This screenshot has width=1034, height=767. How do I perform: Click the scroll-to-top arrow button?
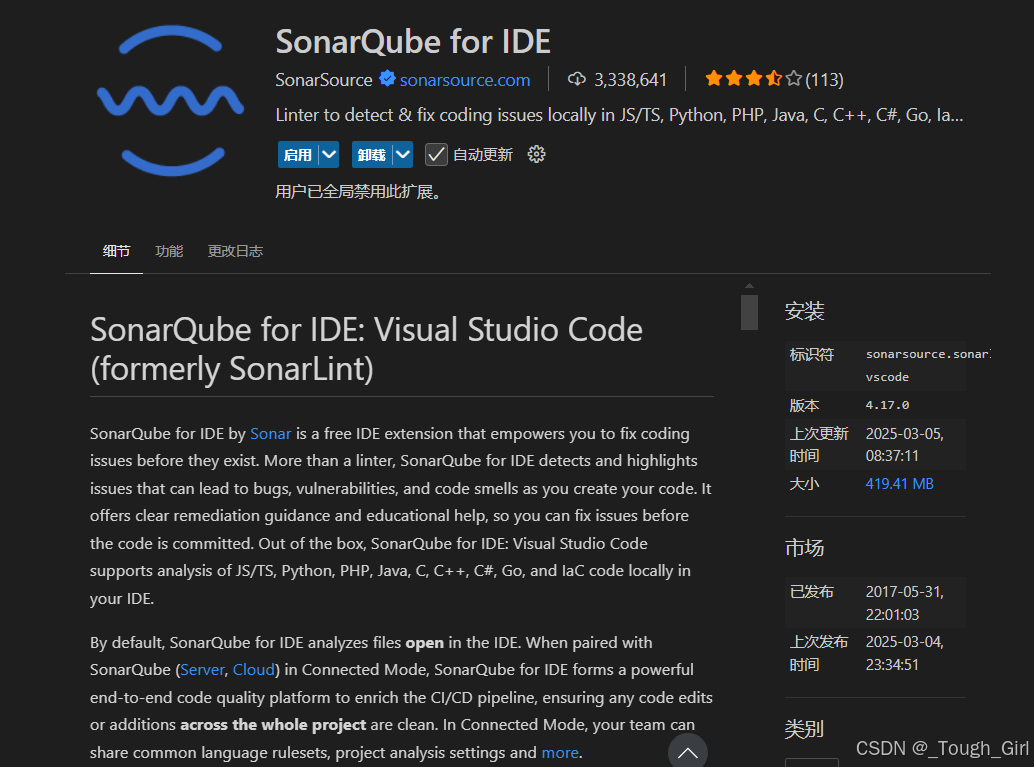[x=688, y=752]
